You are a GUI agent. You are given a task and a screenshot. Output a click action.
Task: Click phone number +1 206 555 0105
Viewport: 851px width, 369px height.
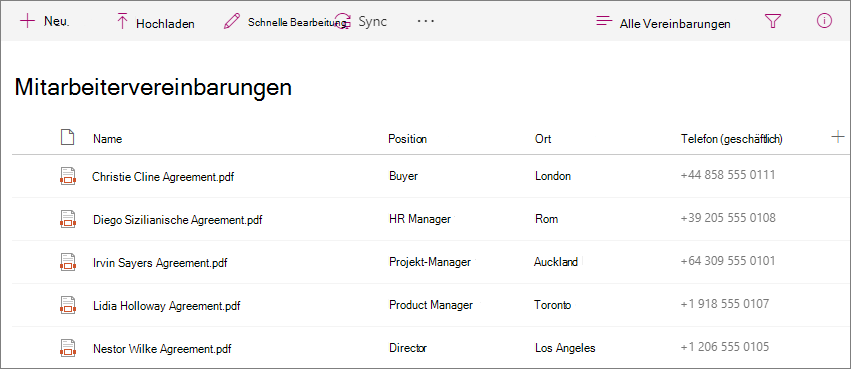click(x=725, y=346)
